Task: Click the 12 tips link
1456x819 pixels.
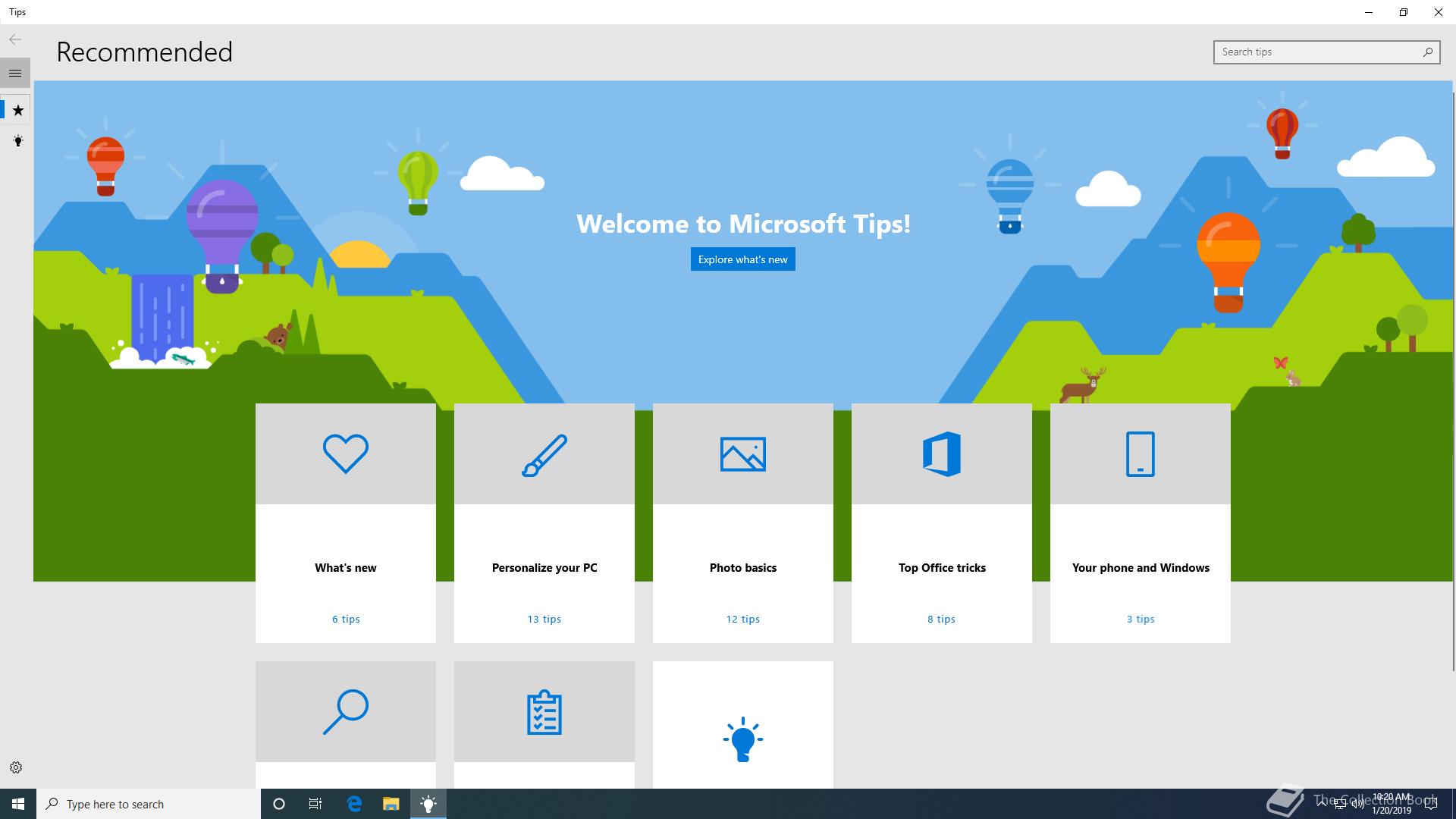Action: tap(743, 620)
